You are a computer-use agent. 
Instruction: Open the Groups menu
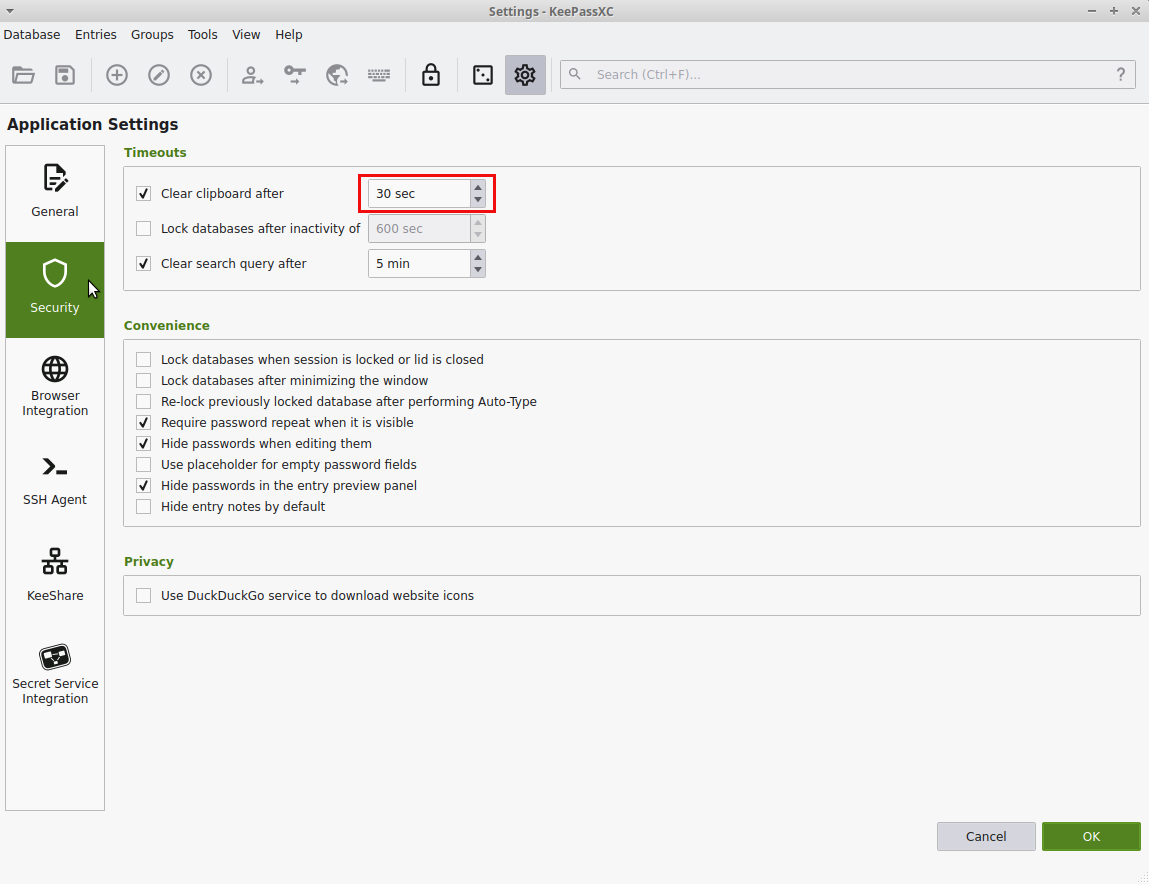coord(152,34)
